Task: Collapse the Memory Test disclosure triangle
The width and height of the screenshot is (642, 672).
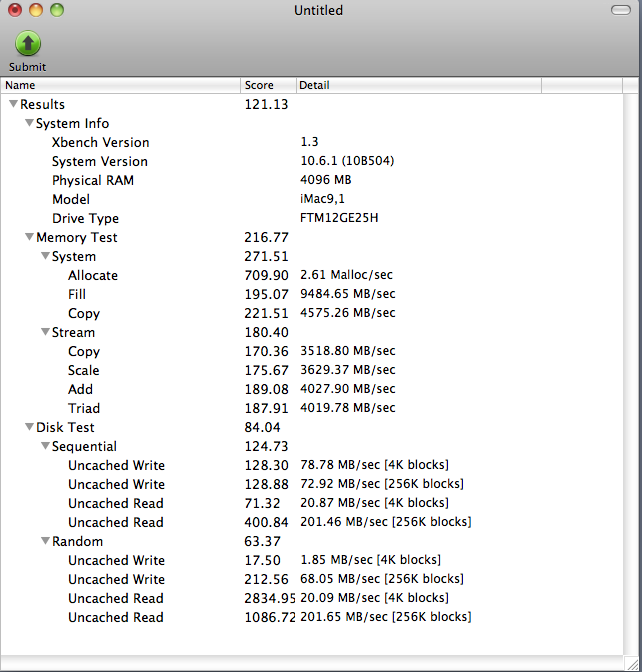Action: (x=29, y=237)
